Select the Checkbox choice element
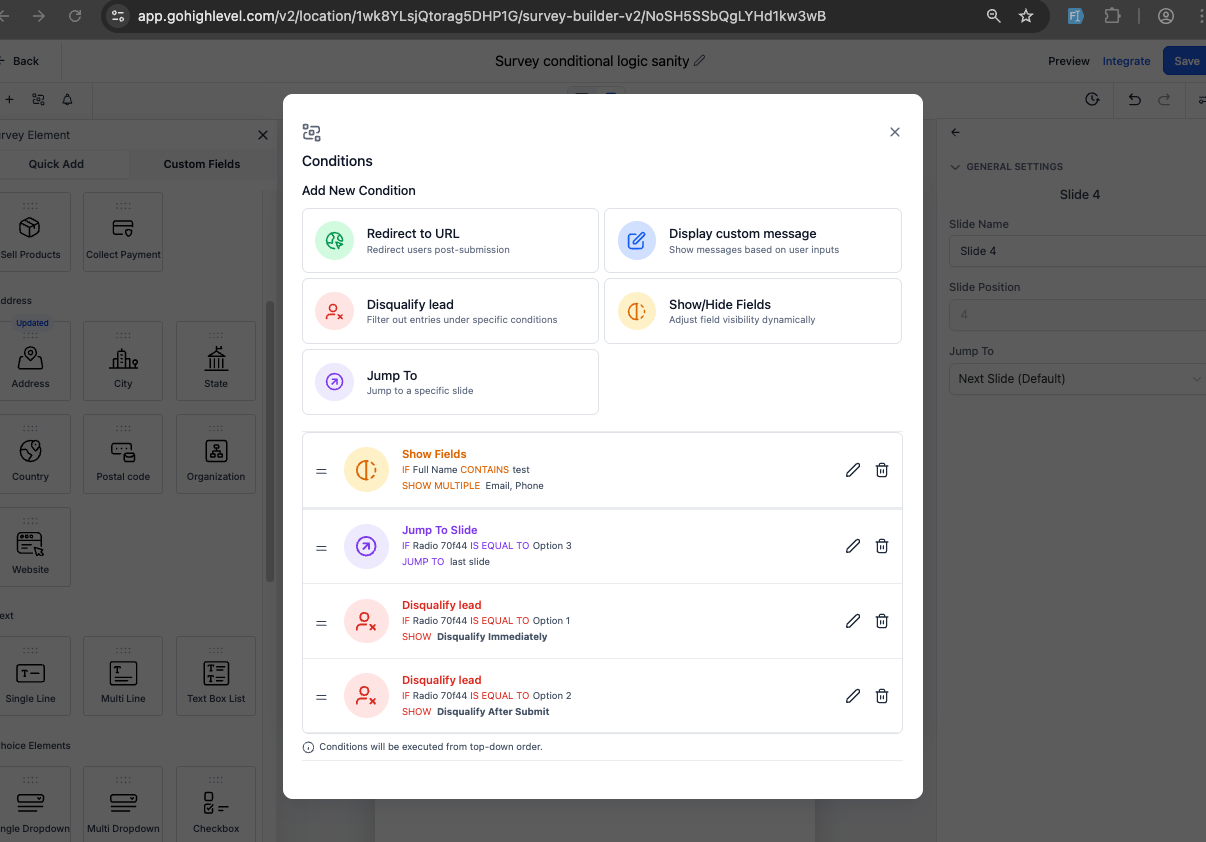The height and width of the screenshot is (842, 1206). tap(215, 803)
